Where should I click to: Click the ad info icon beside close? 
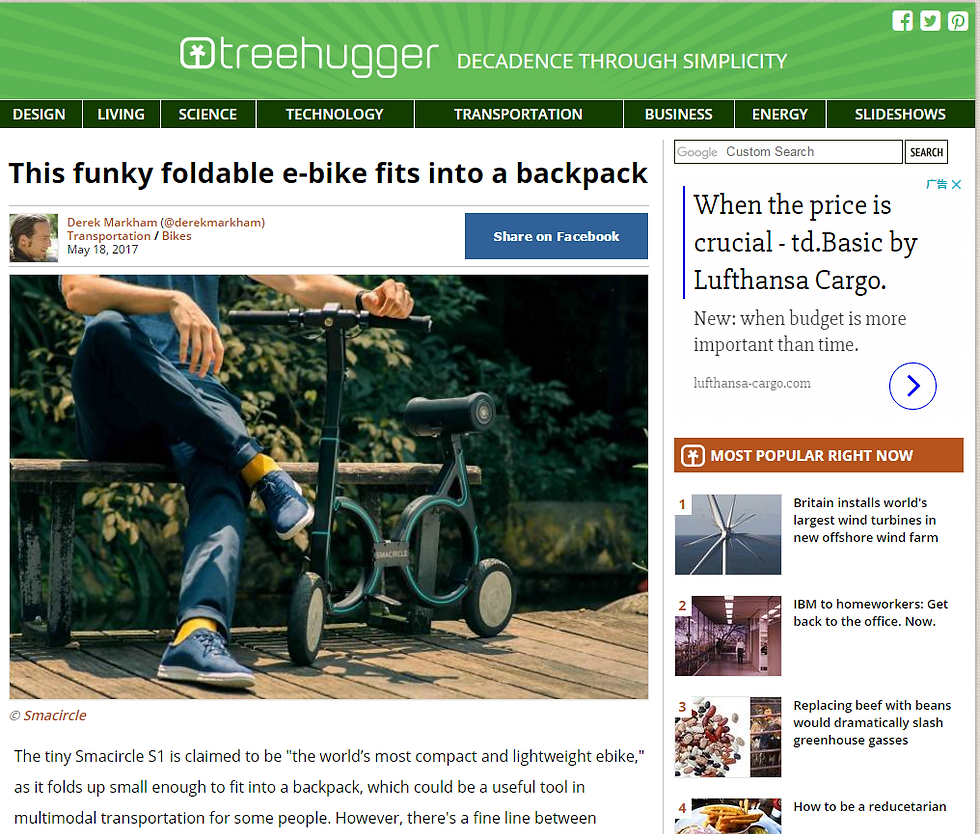pyautogui.click(x=937, y=184)
